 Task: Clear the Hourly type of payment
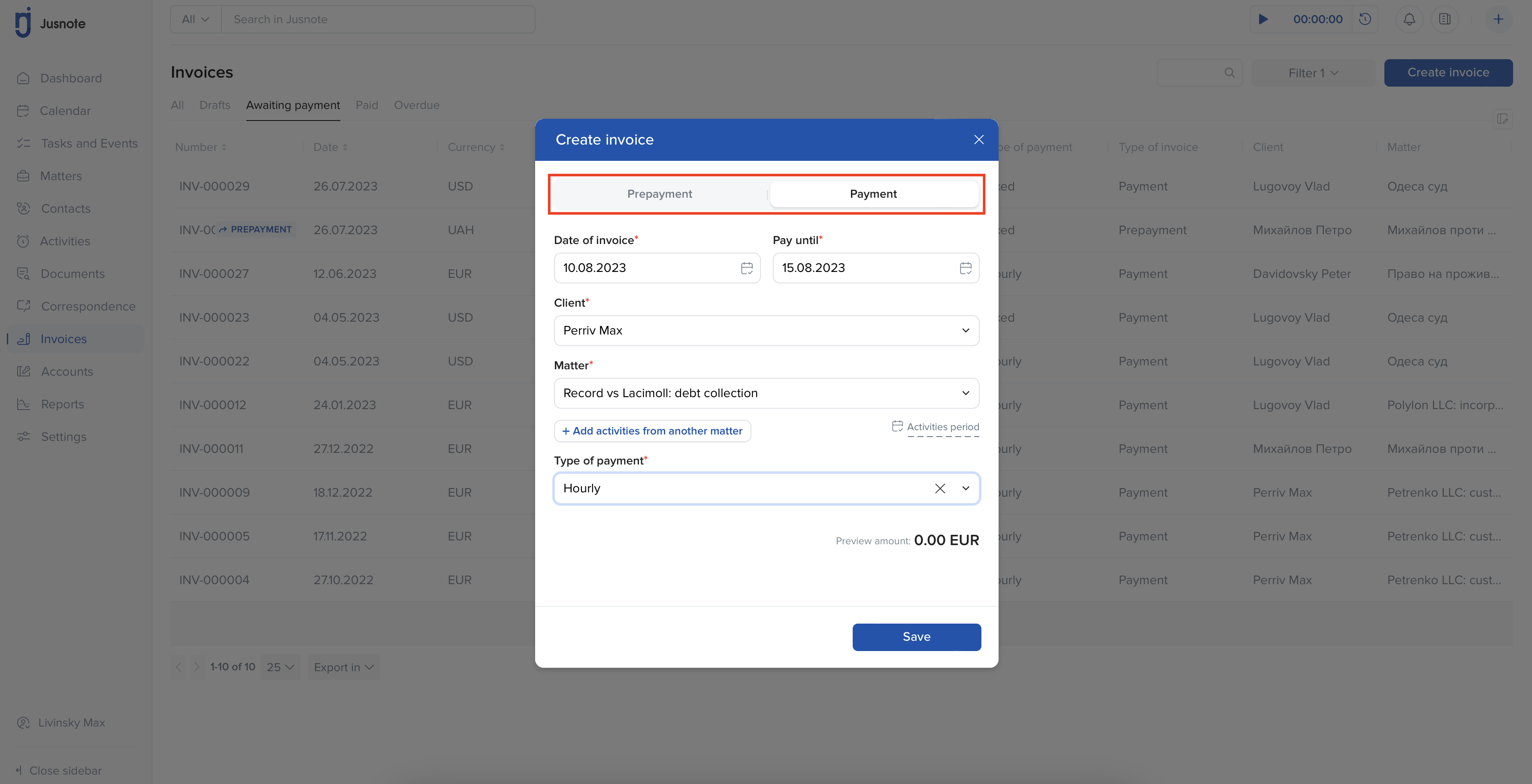(x=940, y=488)
